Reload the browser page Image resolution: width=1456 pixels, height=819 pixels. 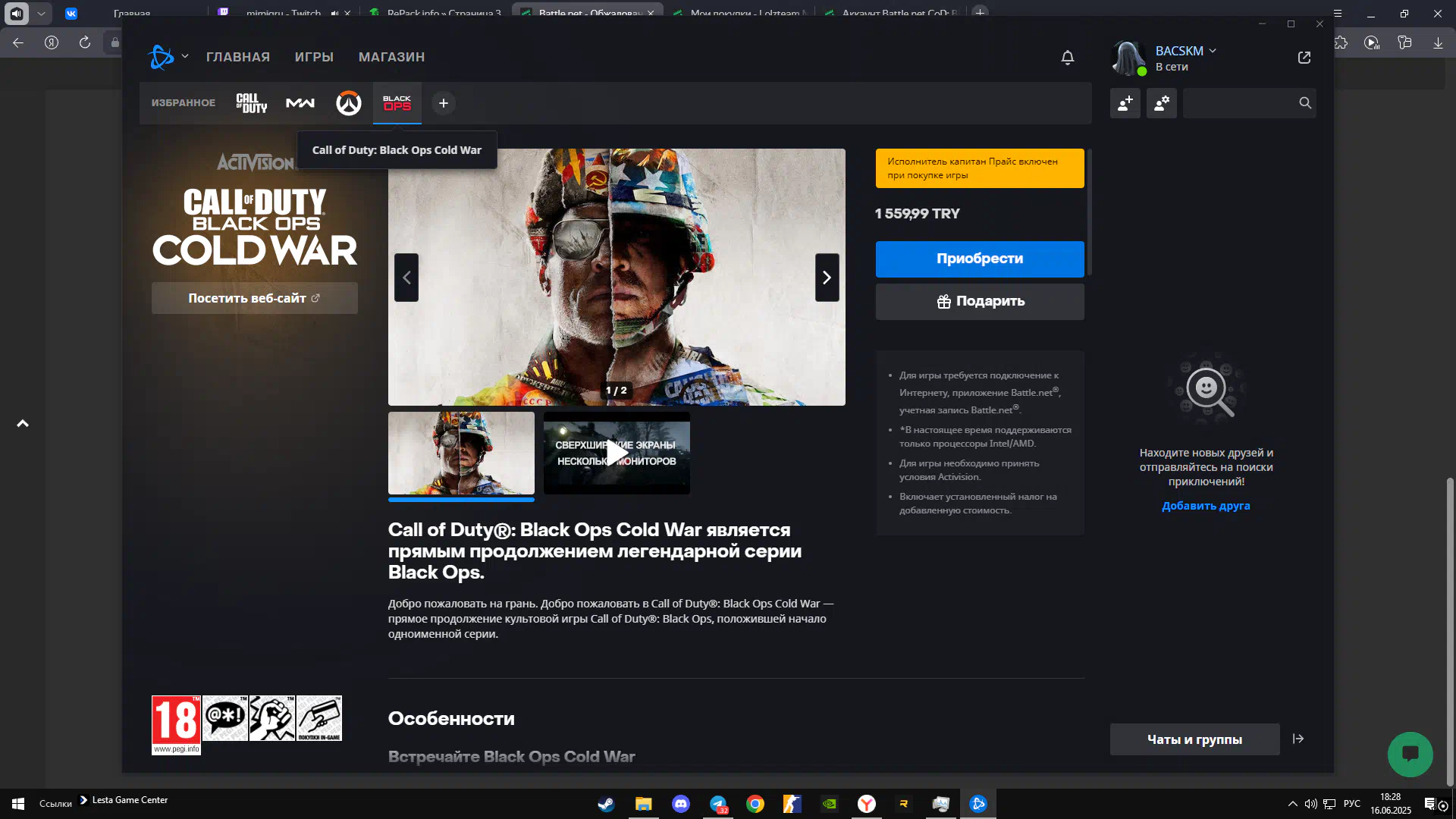point(85,42)
